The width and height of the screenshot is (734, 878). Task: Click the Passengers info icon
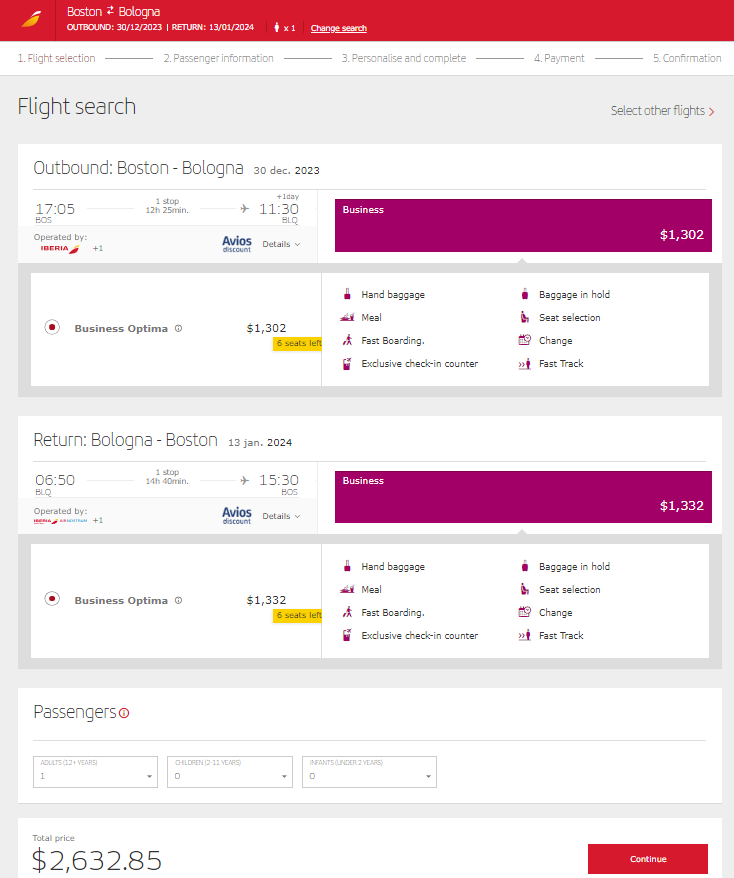coord(124,713)
